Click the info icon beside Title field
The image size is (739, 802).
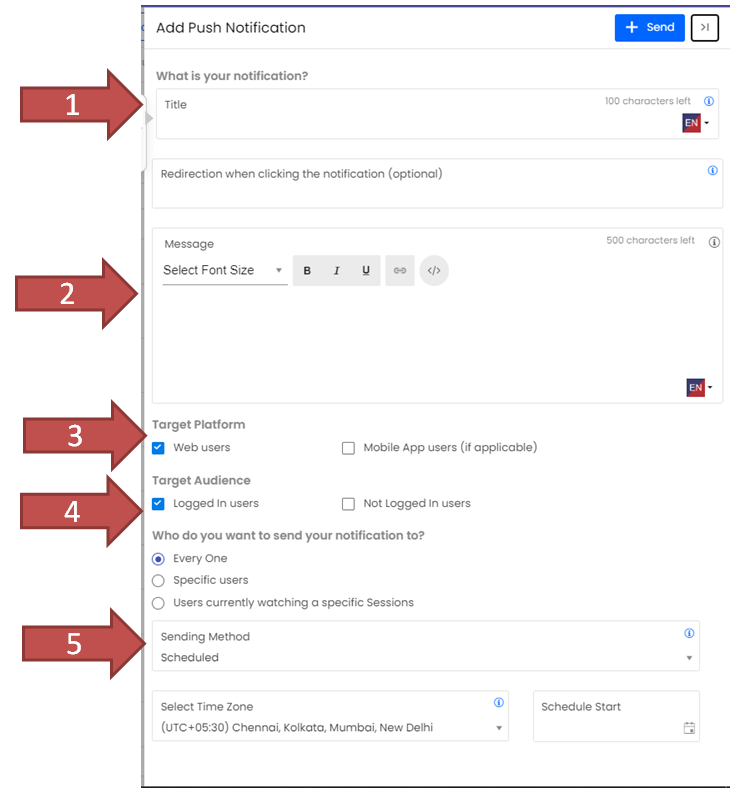click(709, 102)
